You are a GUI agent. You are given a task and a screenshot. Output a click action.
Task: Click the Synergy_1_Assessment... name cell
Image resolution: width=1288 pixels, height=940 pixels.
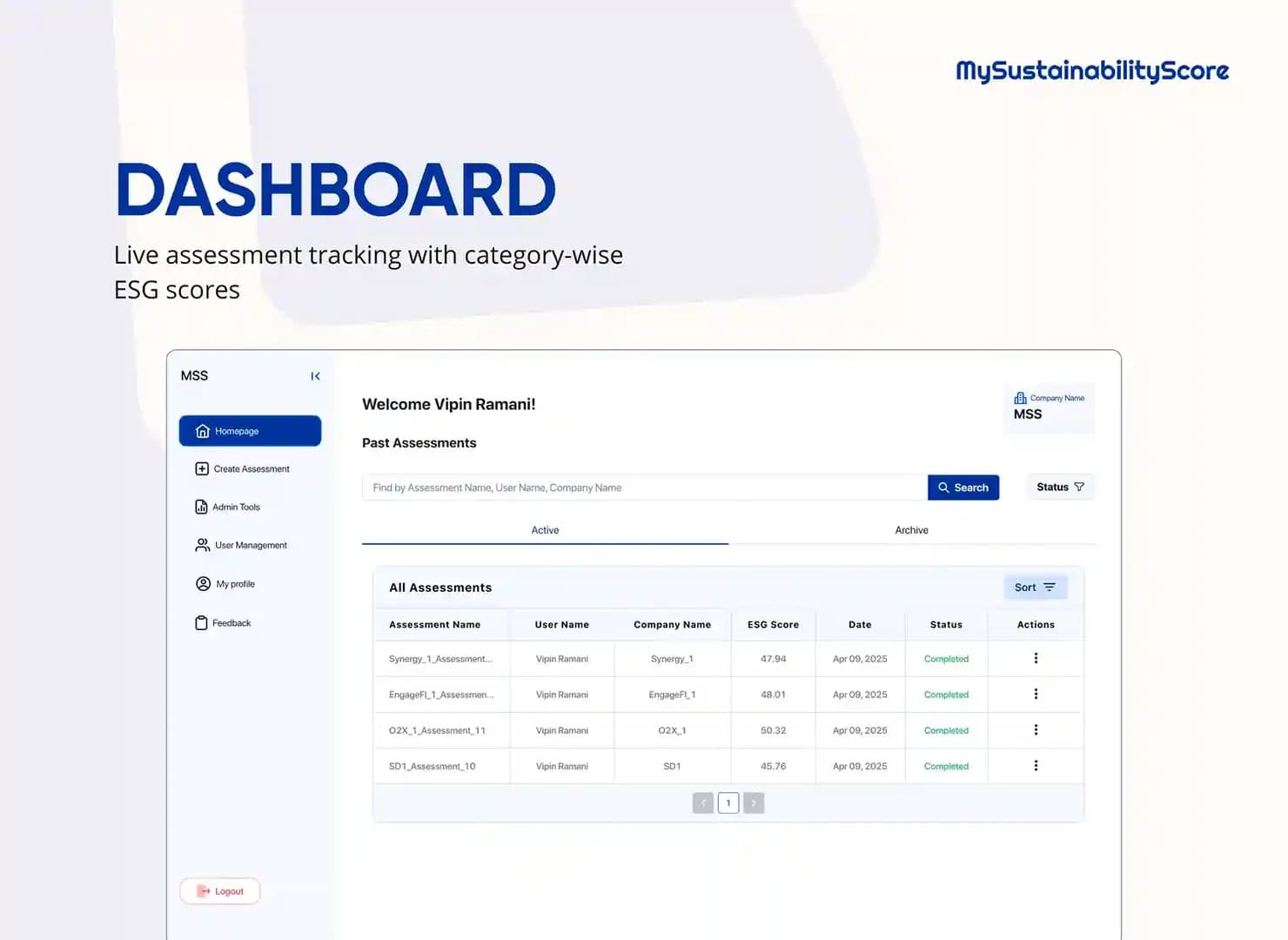pyautogui.click(x=440, y=659)
